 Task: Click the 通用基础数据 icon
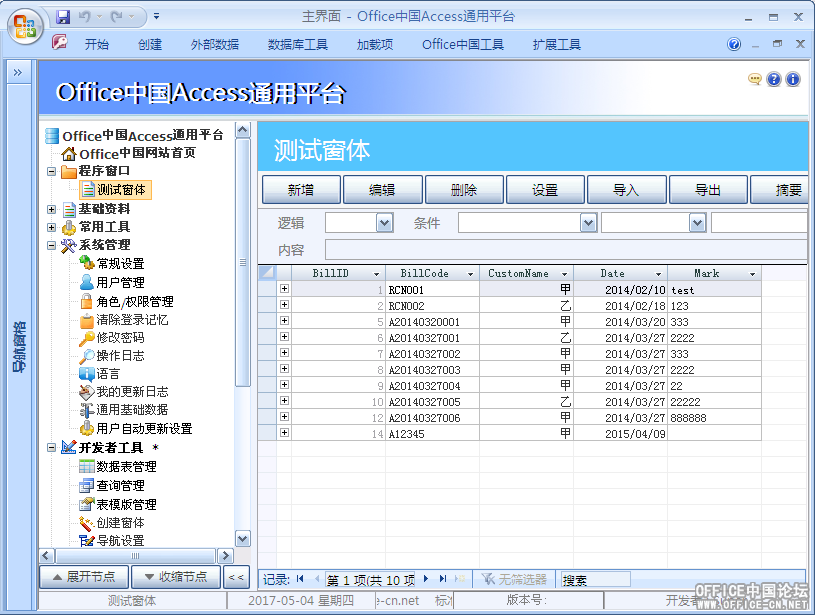pyautogui.click(x=87, y=410)
